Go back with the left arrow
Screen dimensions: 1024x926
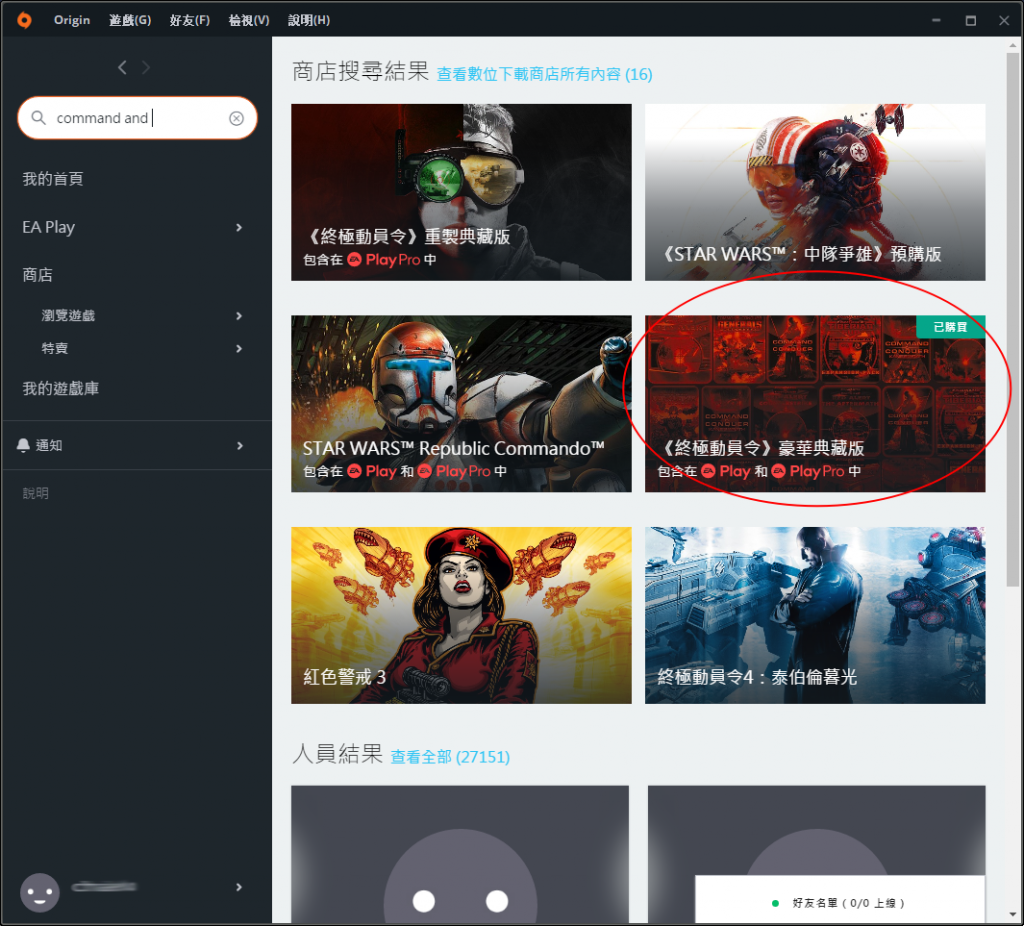pyautogui.click(x=122, y=67)
